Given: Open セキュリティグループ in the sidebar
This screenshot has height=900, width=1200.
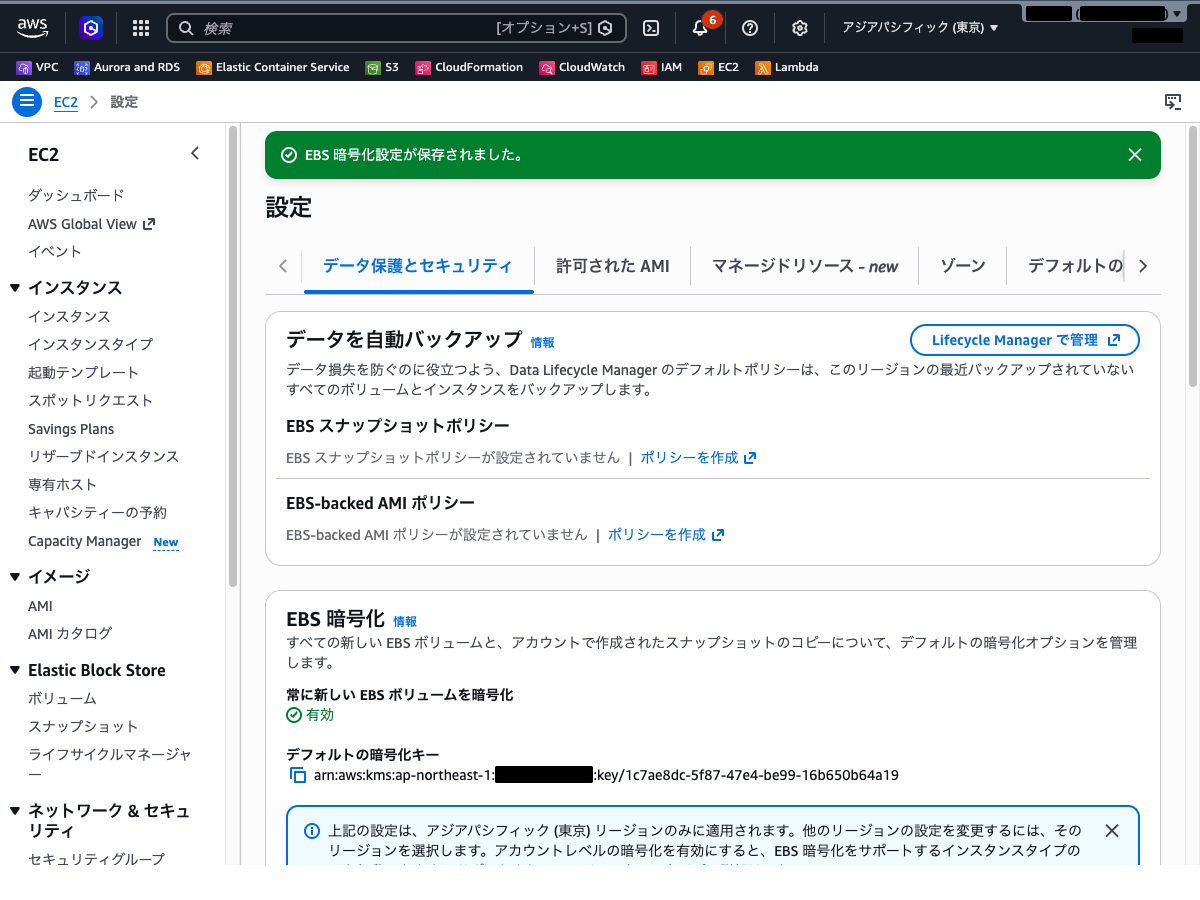Looking at the screenshot, I should [x=96, y=859].
